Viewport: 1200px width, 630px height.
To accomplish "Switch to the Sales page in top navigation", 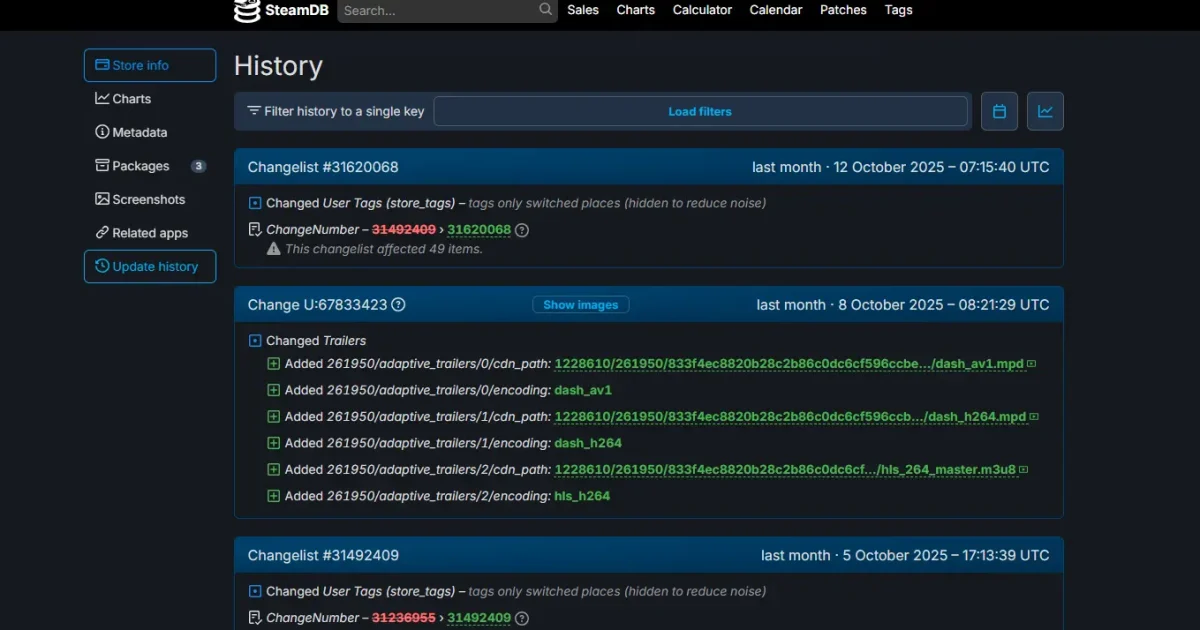I will 583,10.
